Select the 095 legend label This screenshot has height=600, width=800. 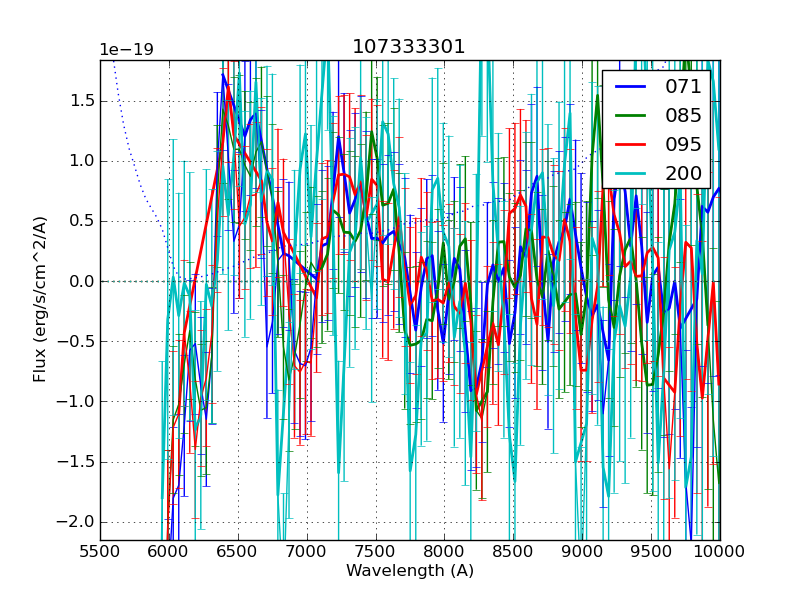point(683,144)
